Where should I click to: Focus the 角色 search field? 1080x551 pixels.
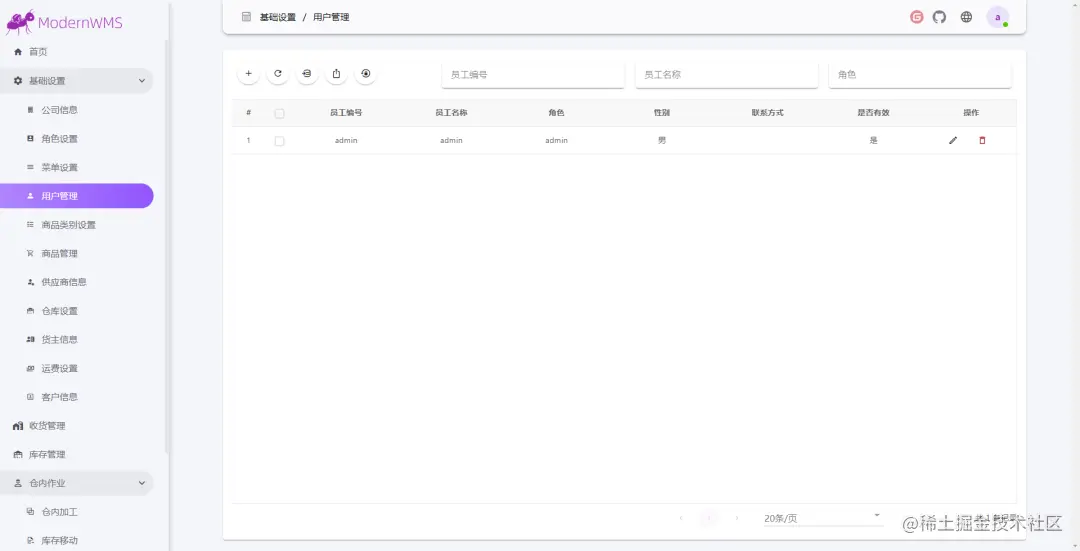coord(920,74)
